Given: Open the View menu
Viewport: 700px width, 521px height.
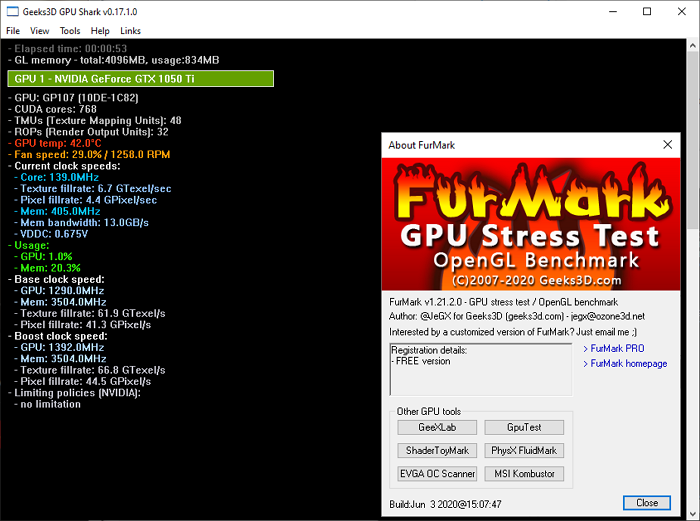Looking at the screenshot, I should (39, 31).
